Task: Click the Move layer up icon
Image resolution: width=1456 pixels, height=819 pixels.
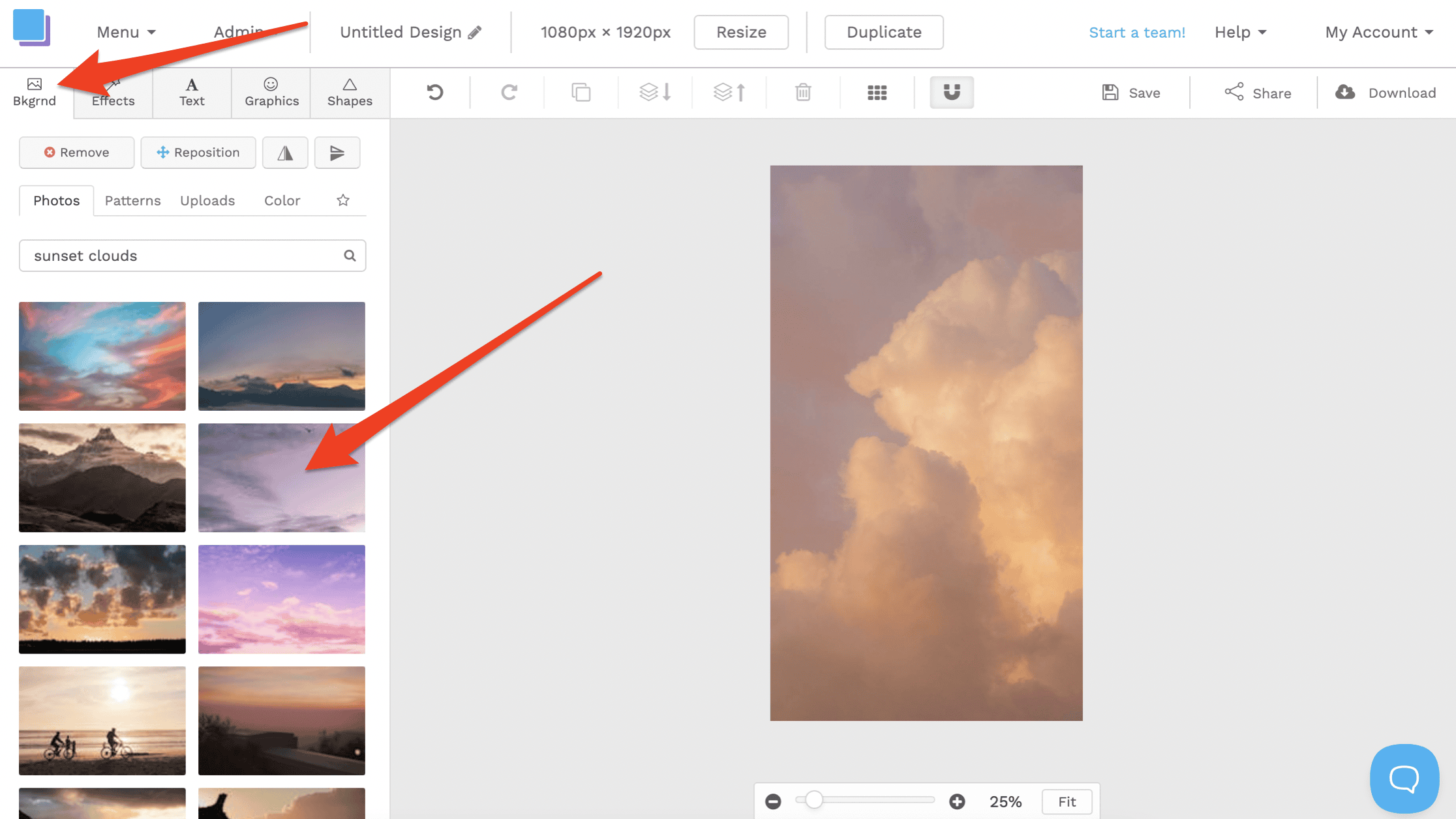Action: tap(728, 92)
